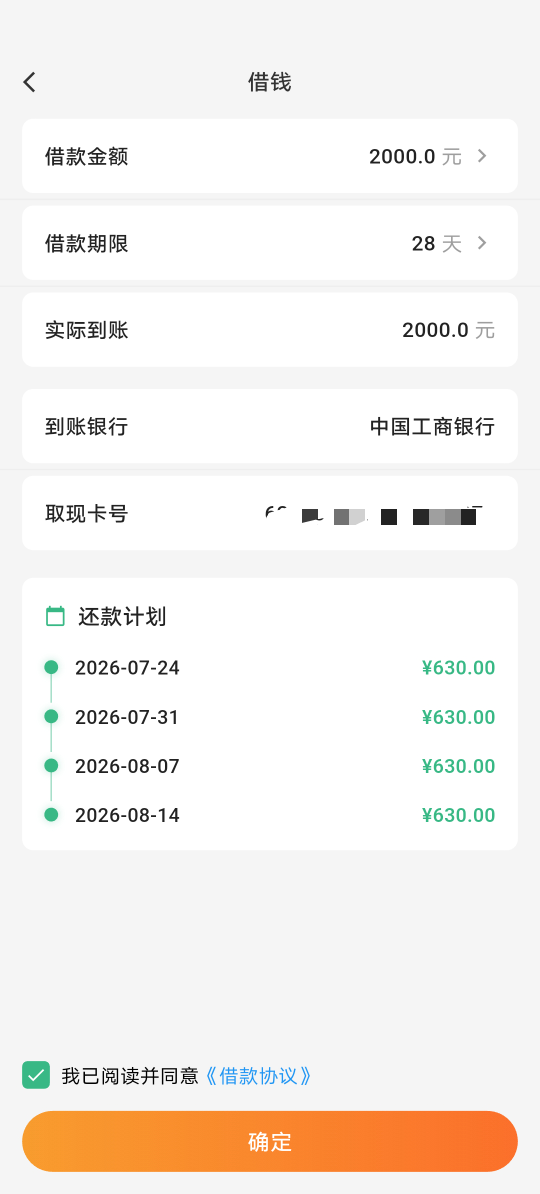Viewport: 540px width, 1194px height.
Task: Open the 借款期限 row
Action: pyautogui.click(x=270, y=243)
